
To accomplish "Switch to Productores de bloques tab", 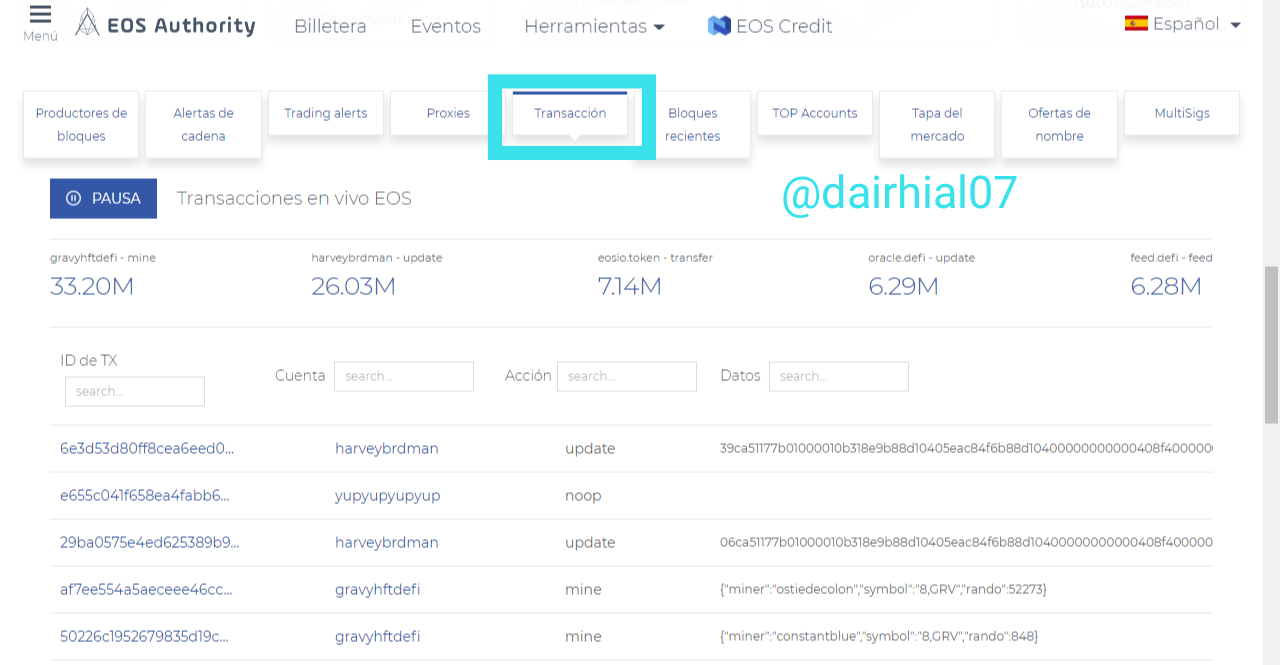I will coord(82,124).
